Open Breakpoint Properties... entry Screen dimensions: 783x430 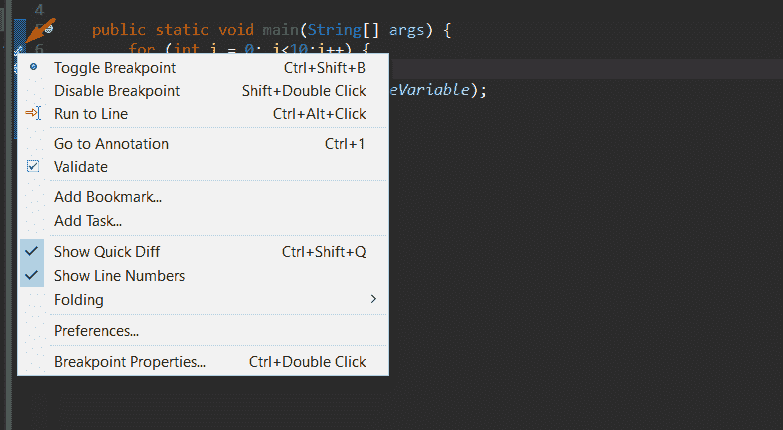203,361
